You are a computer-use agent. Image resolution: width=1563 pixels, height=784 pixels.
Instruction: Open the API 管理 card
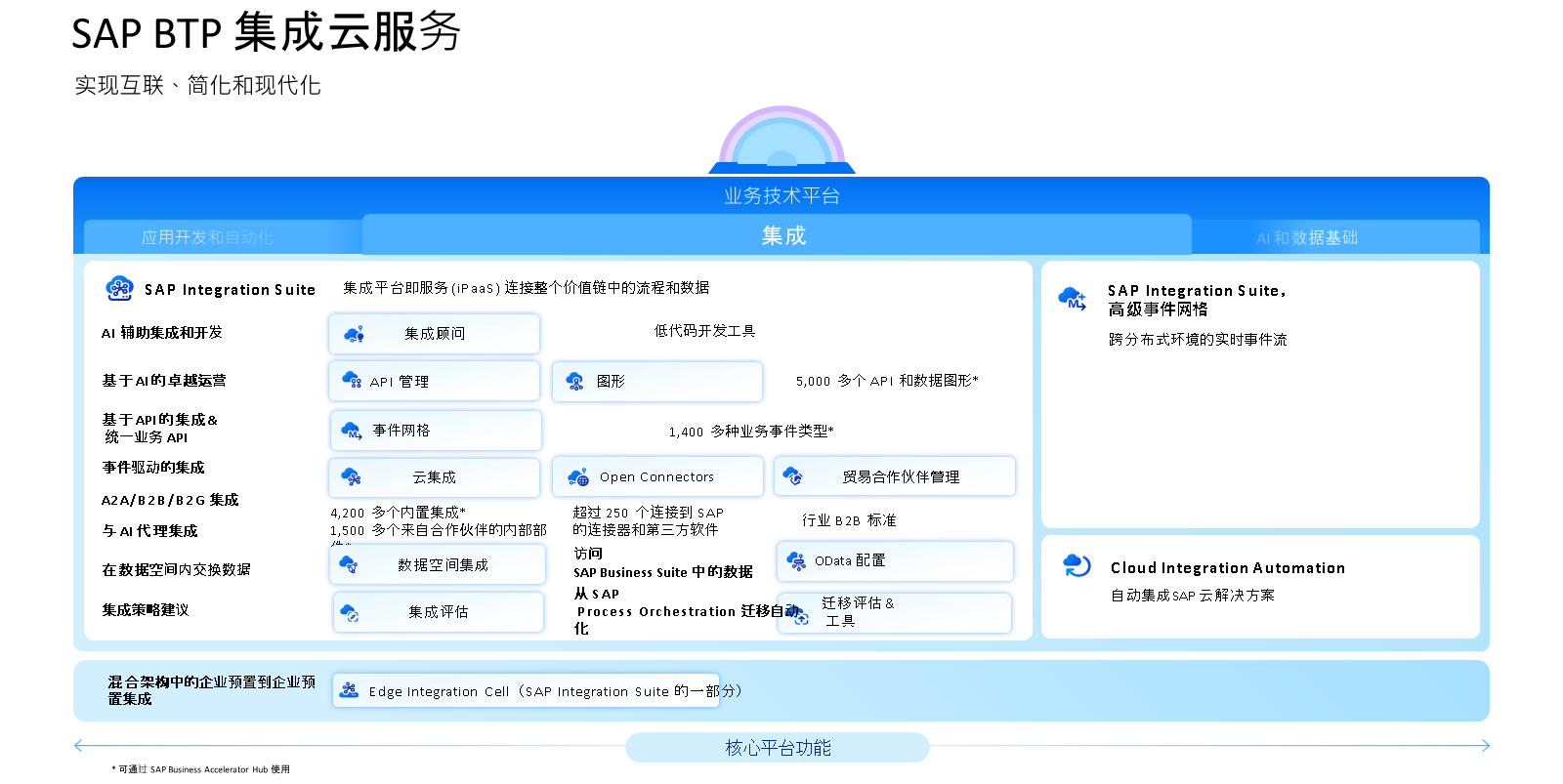tap(434, 381)
